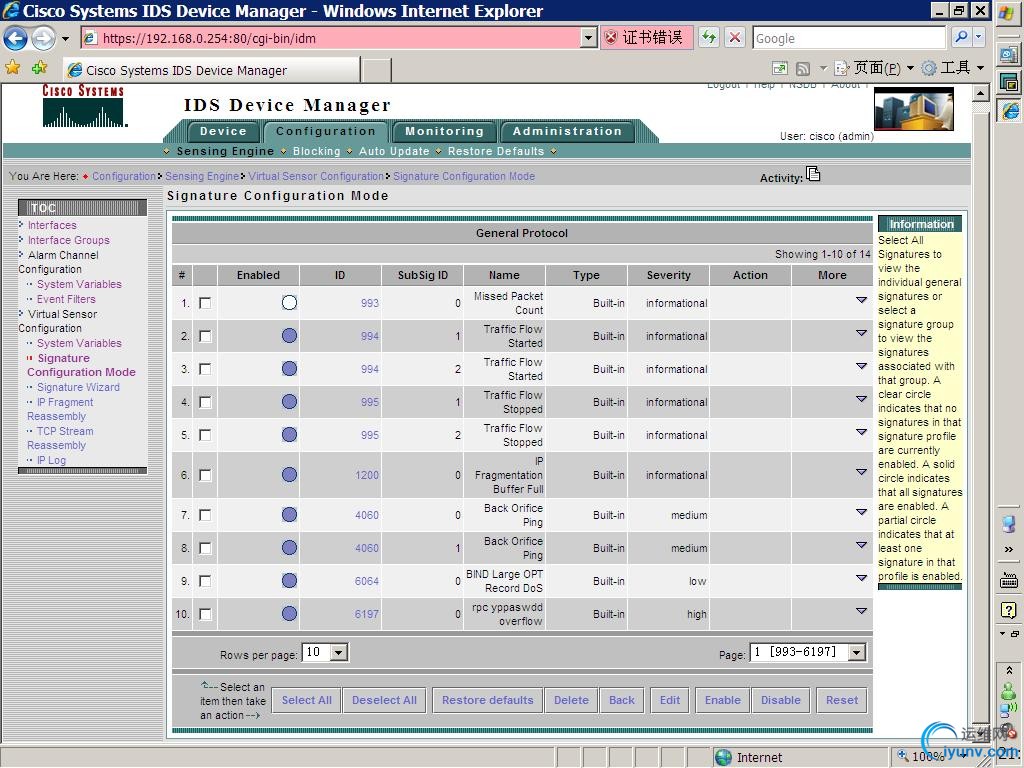Switch to the Device tab
This screenshot has width=1024, height=768.
pyautogui.click(x=223, y=131)
